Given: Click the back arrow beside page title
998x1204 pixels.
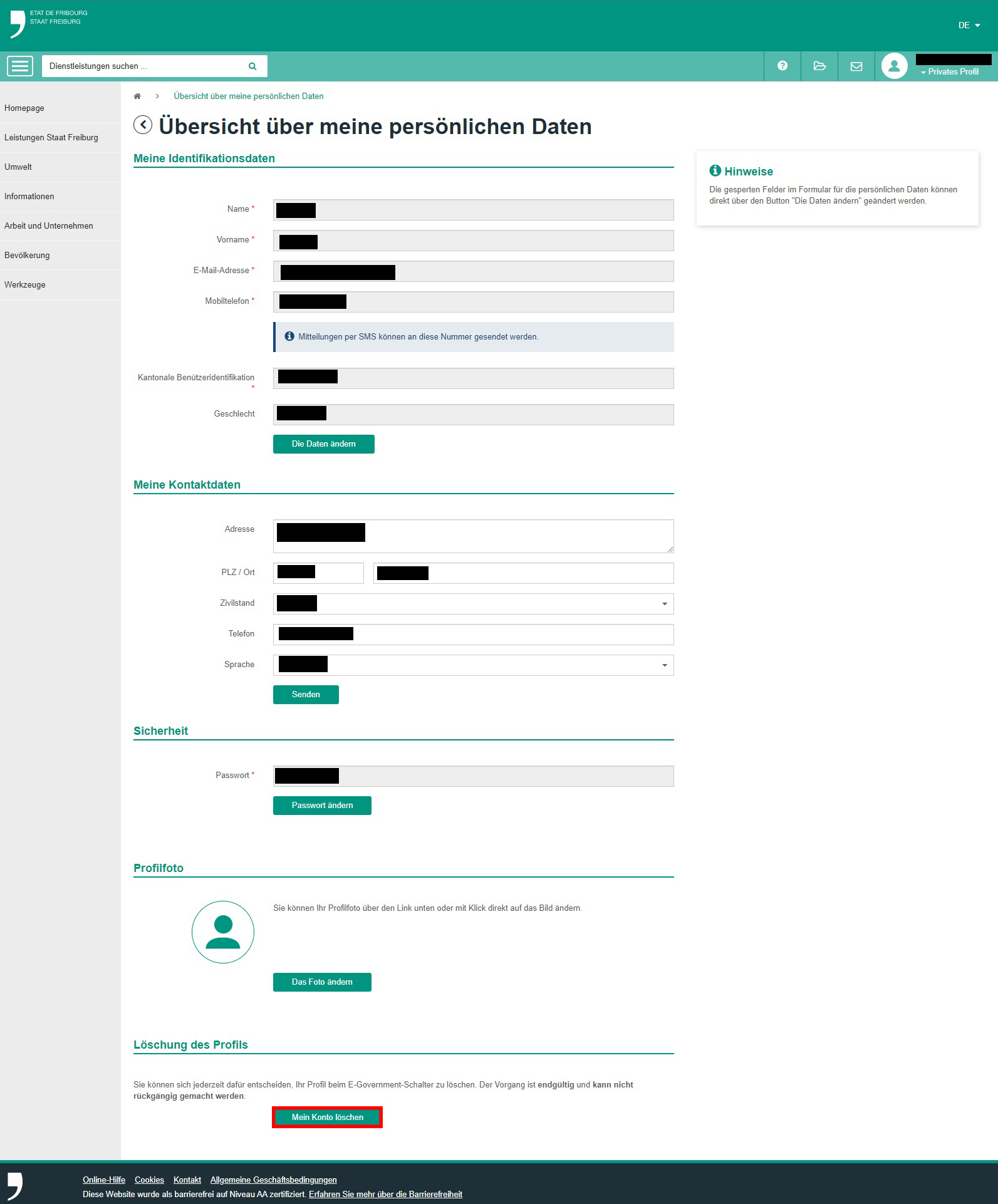Looking at the screenshot, I should [143, 125].
